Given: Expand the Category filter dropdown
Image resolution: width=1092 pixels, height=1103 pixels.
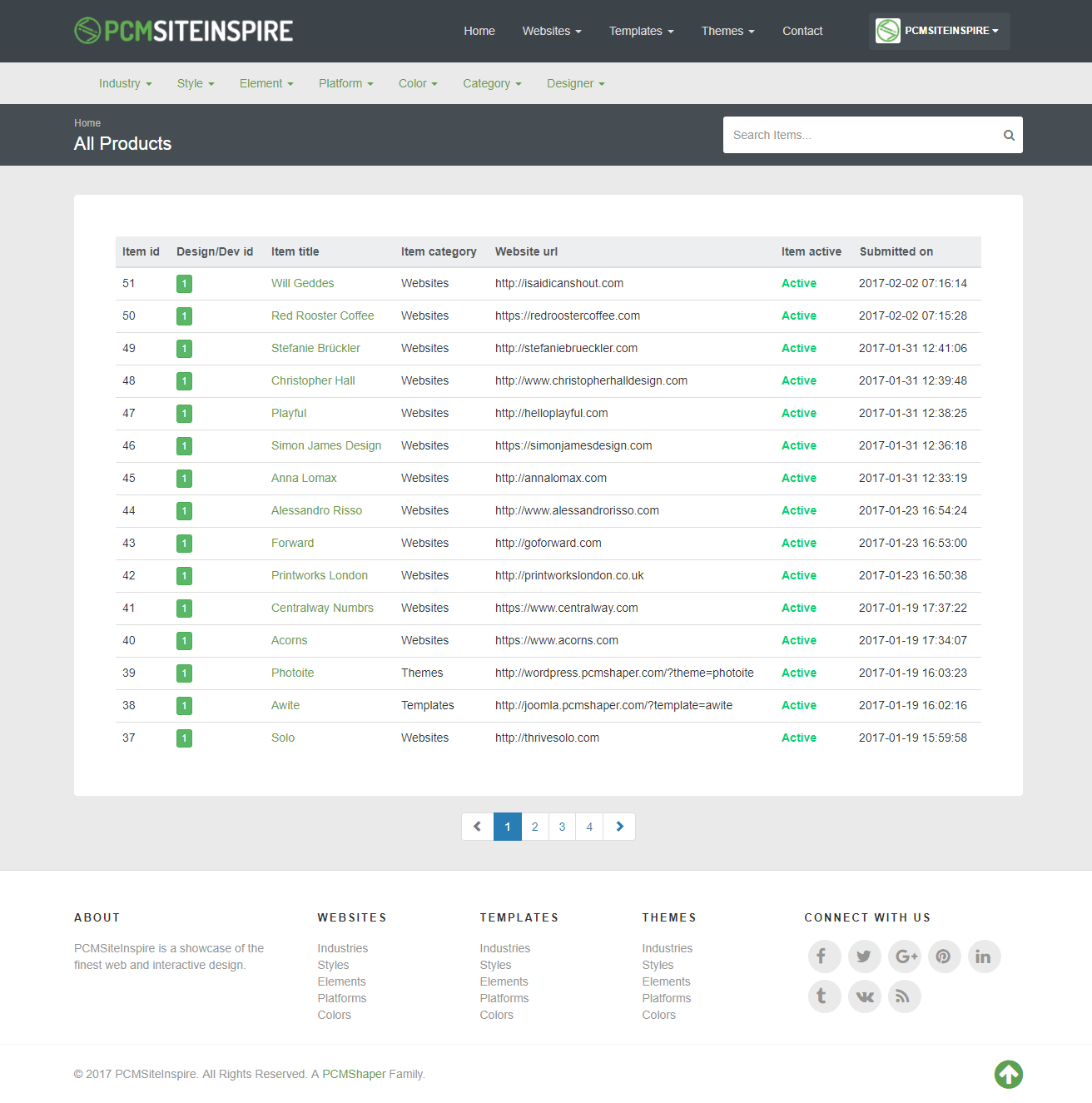Looking at the screenshot, I should click(492, 83).
